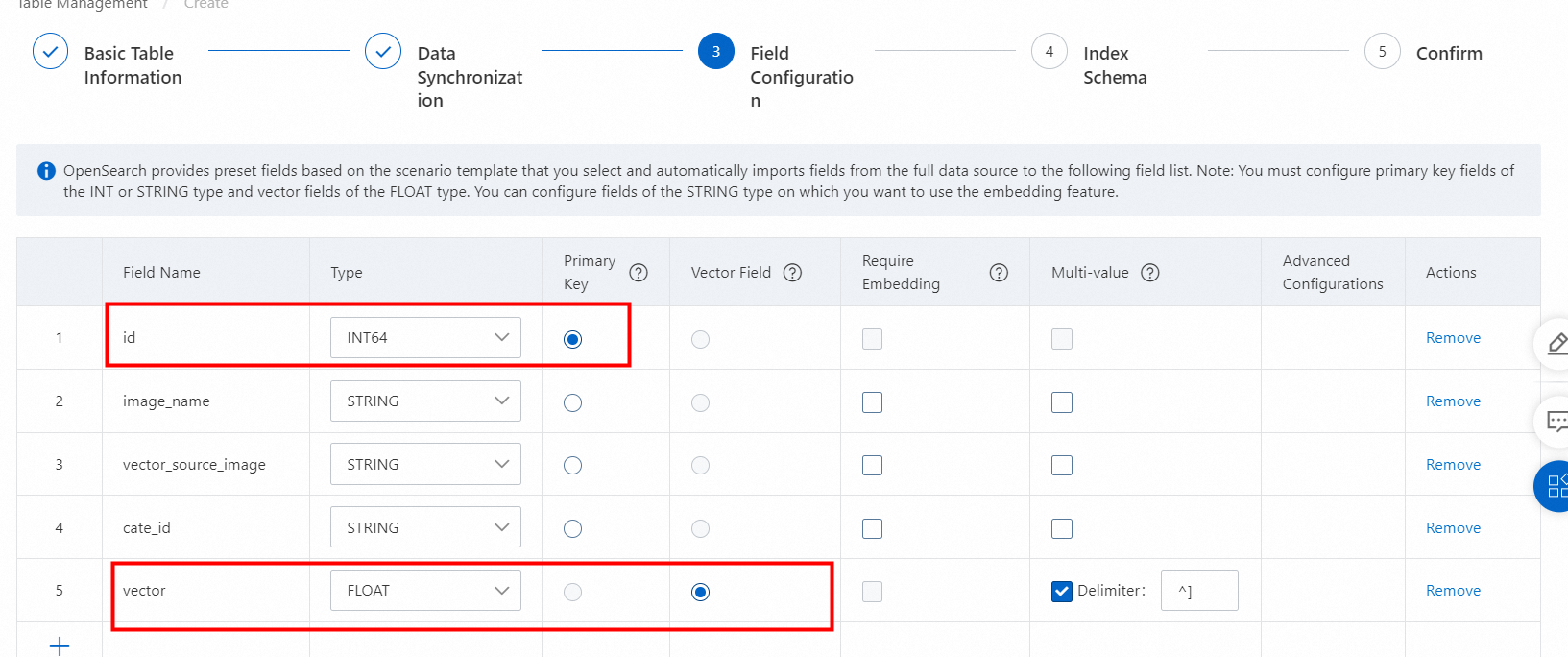
Task: Click the Multi-value help icon
Action: (1149, 273)
